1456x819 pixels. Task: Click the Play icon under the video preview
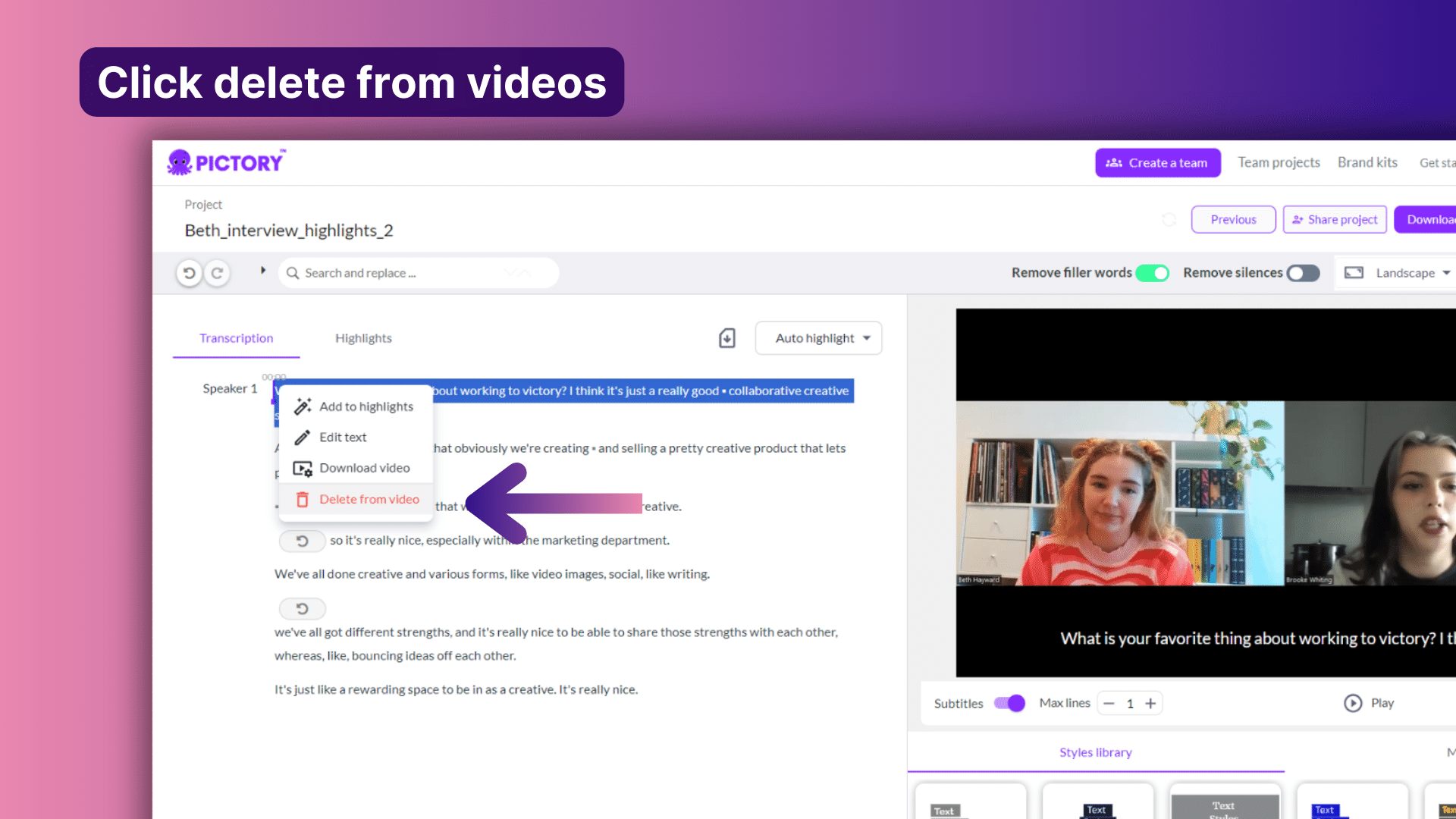coord(1354,703)
